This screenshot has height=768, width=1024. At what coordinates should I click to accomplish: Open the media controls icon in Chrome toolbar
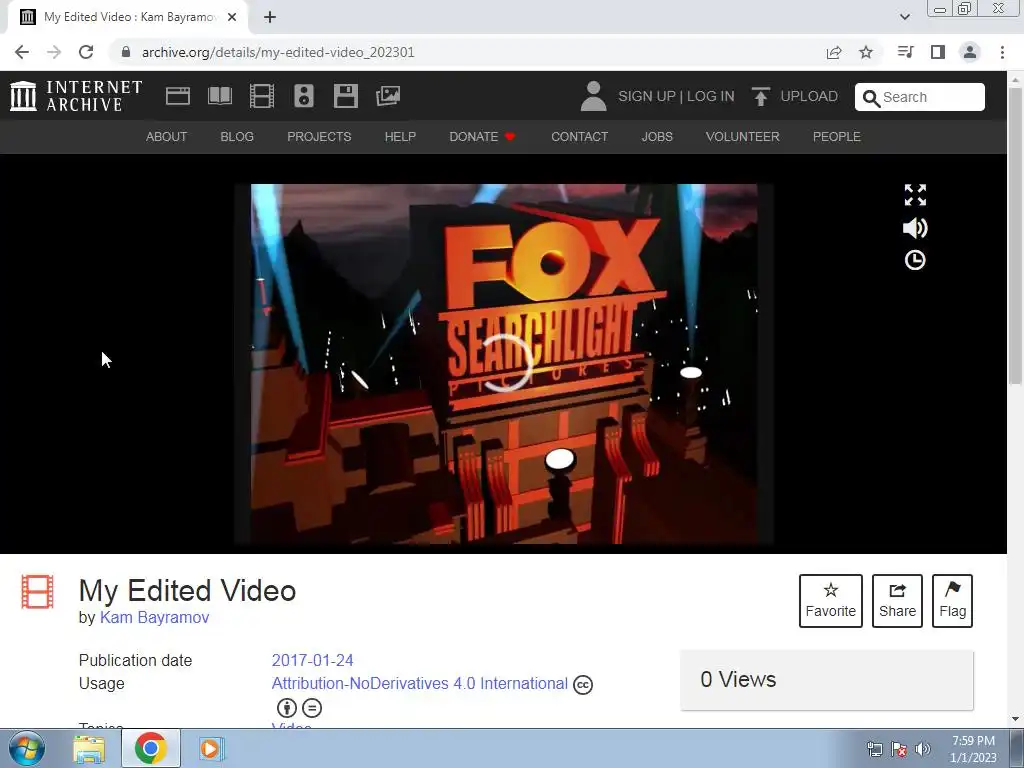click(905, 52)
